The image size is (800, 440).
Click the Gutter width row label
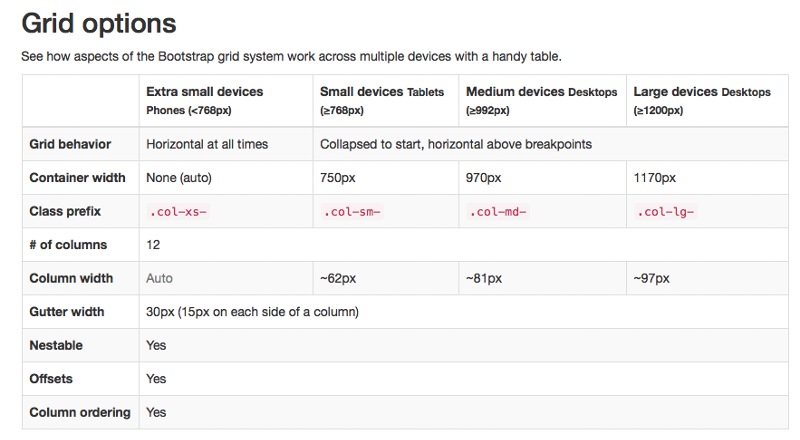point(66,311)
